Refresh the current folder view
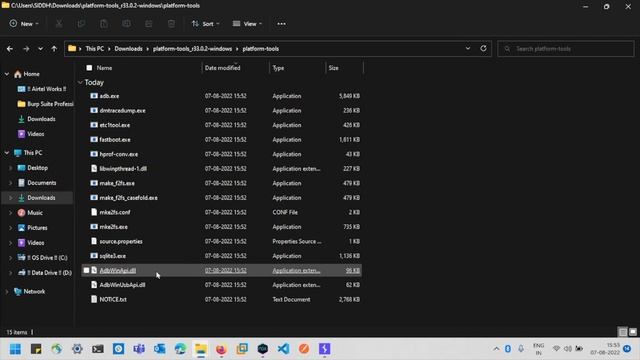The height and width of the screenshot is (360, 640). 483,48
